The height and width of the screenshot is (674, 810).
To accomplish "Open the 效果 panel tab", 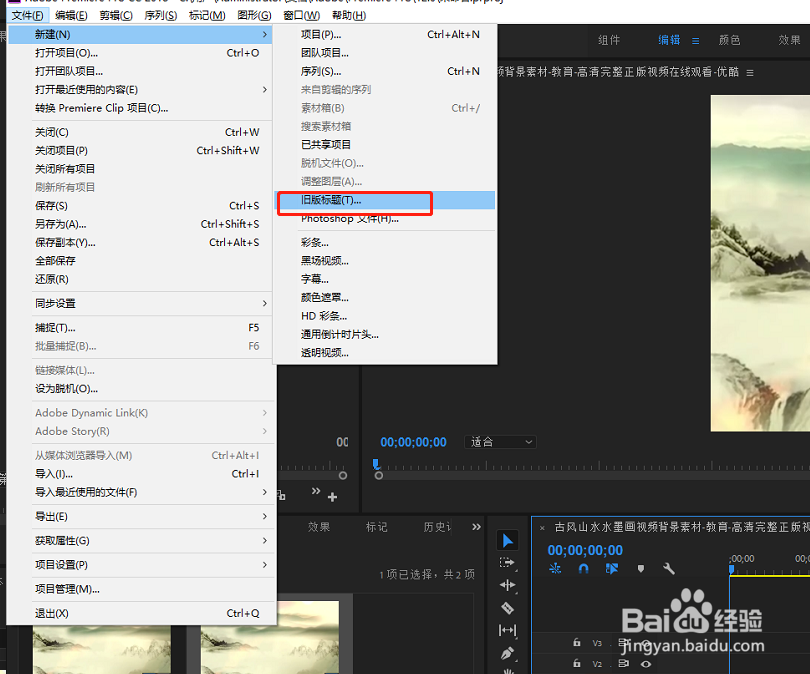I will (x=319, y=527).
